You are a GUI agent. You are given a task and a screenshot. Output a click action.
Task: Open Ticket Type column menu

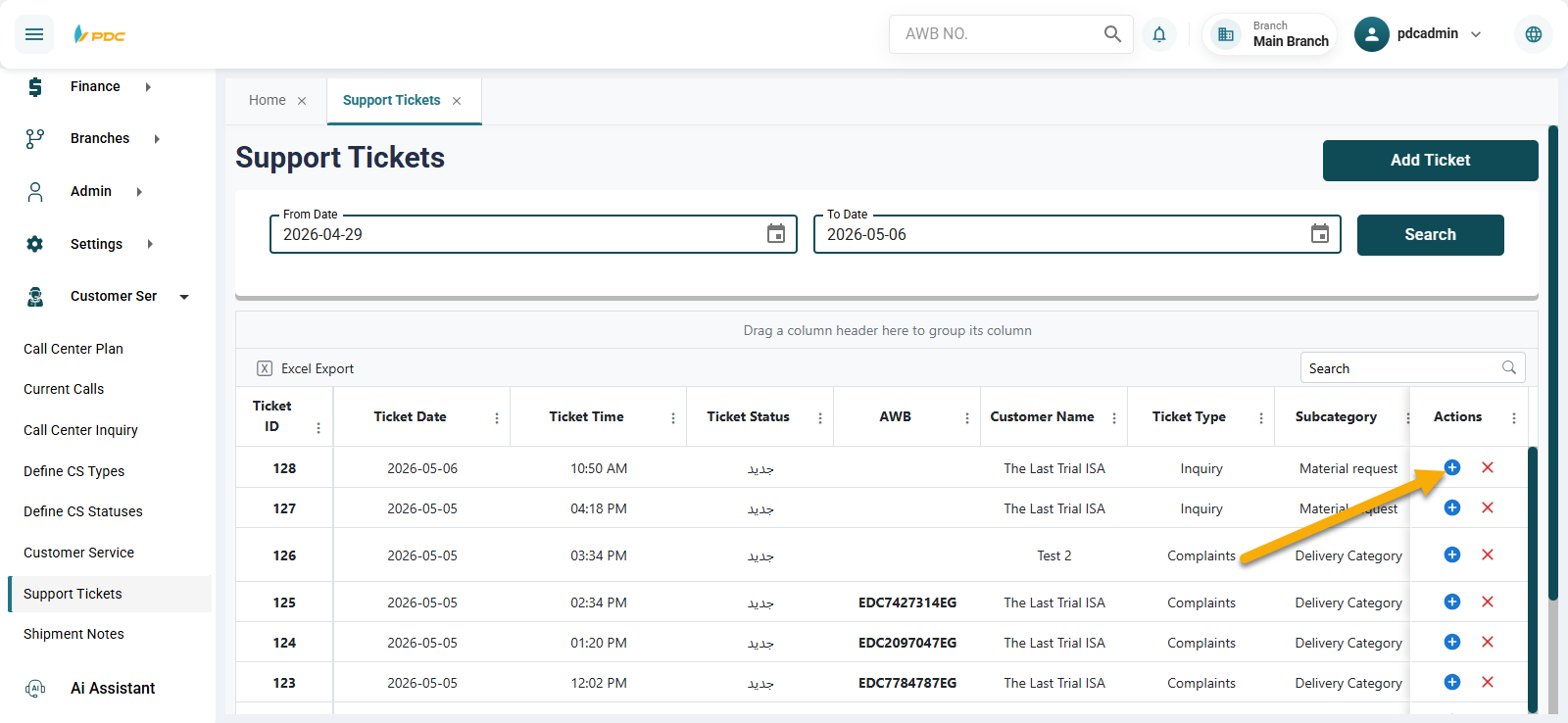[1261, 418]
